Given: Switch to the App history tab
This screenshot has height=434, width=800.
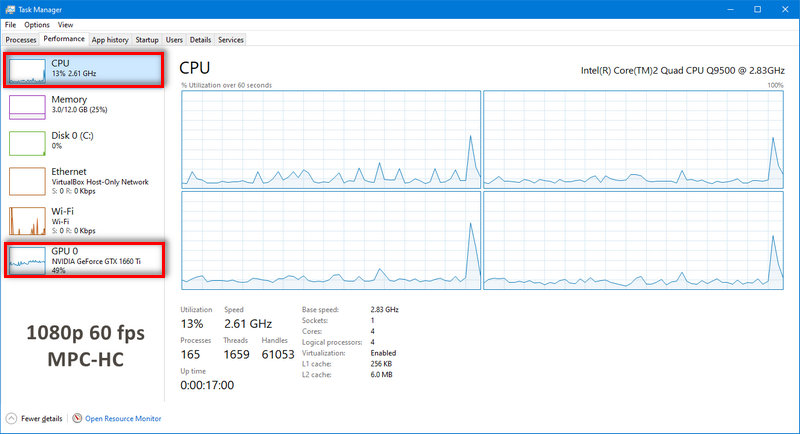Looking at the screenshot, I should (109, 40).
